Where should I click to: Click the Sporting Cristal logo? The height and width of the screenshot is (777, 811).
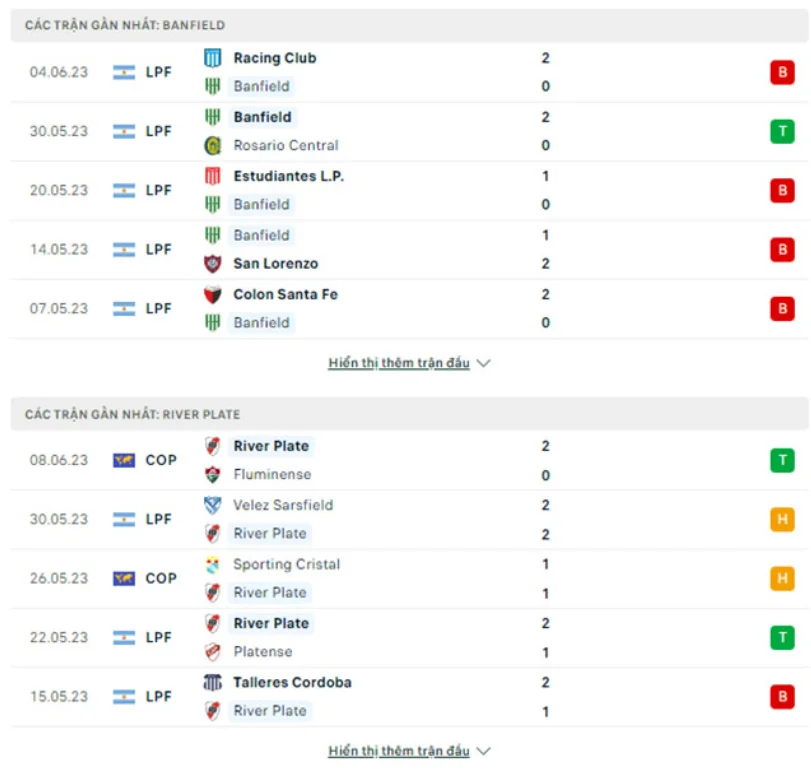(213, 565)
